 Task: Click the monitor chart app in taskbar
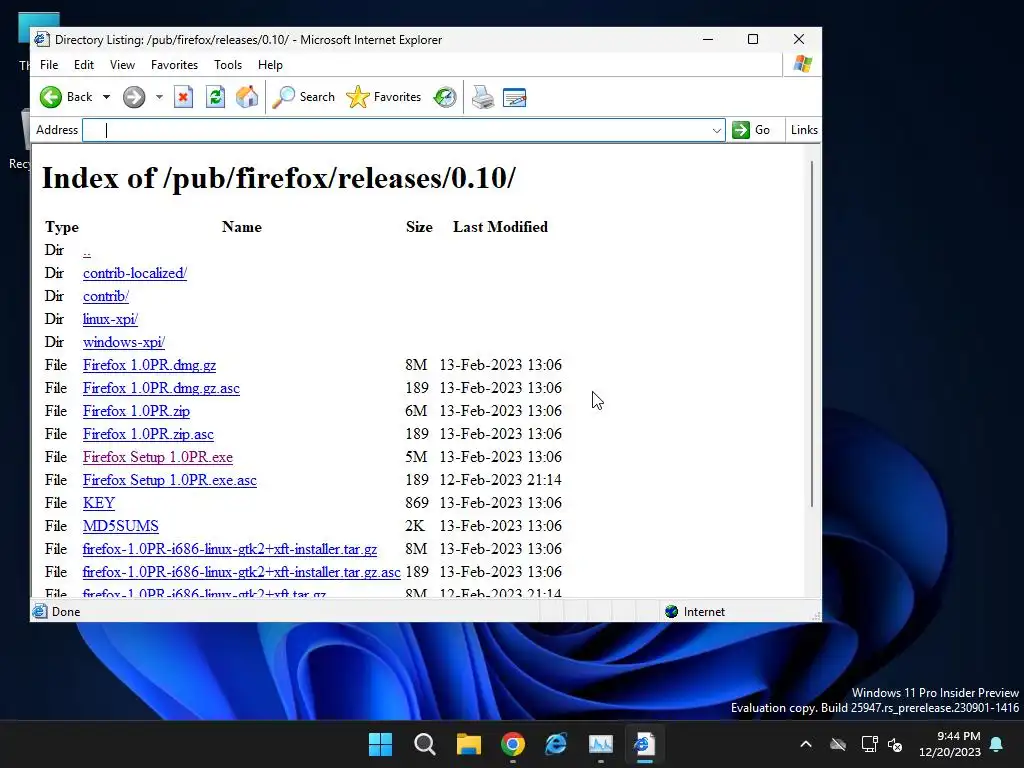601,744
